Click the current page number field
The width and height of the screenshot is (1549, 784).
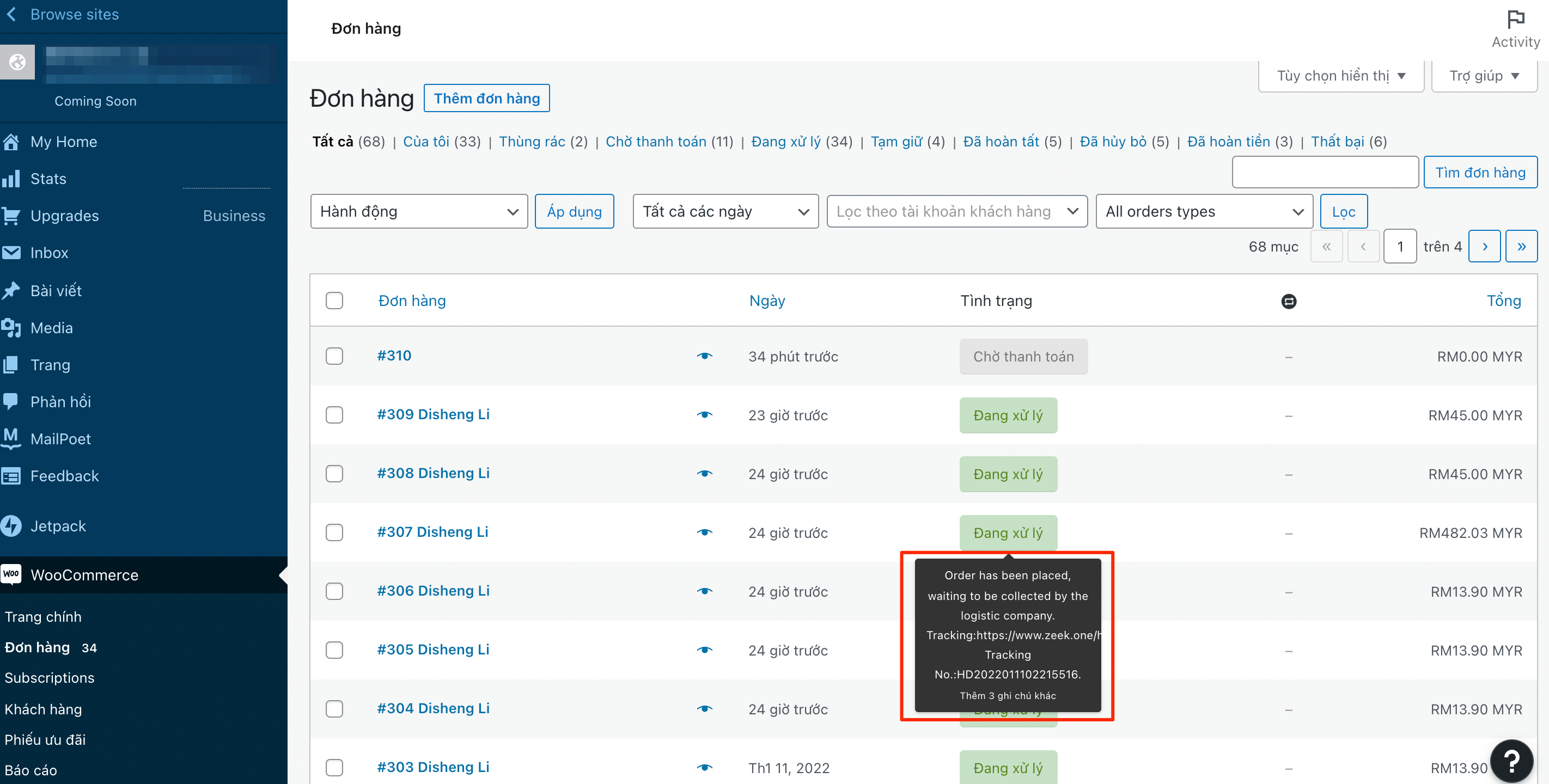[1400, 247]
